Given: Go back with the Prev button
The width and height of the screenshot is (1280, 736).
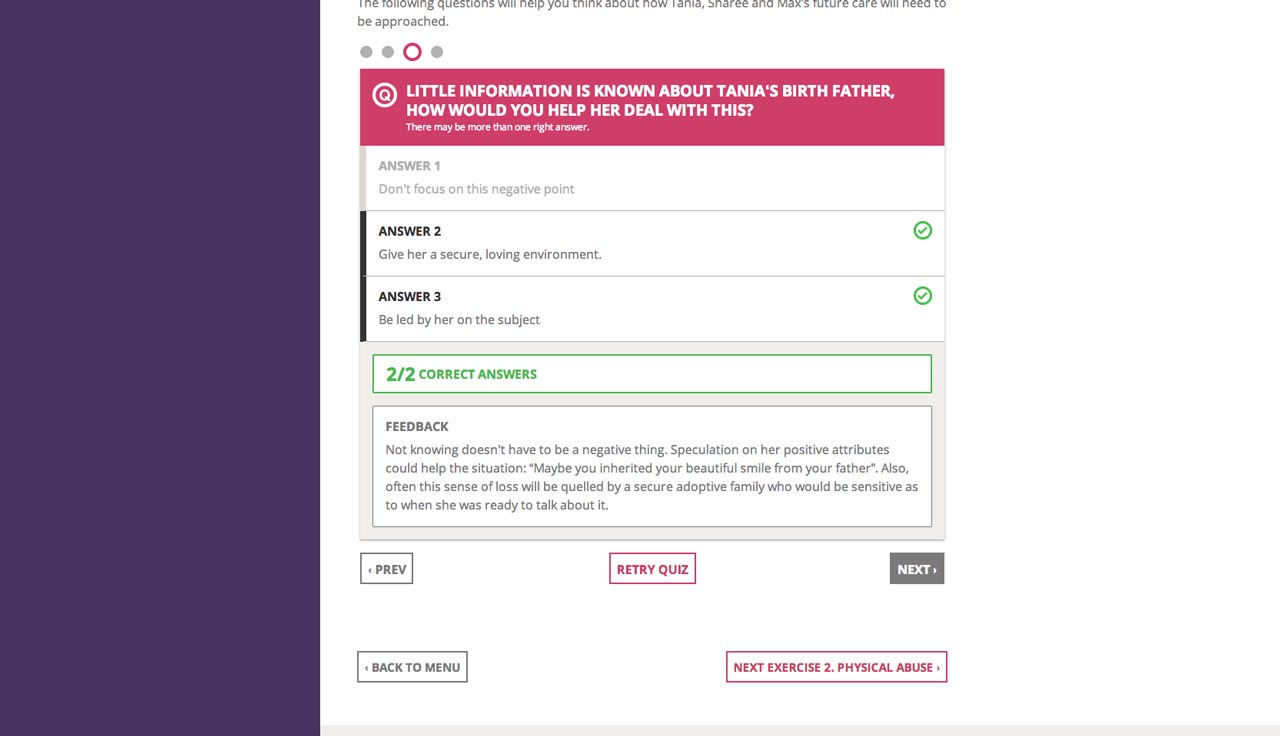Looking at the screenshot, I should pos(386,569).
